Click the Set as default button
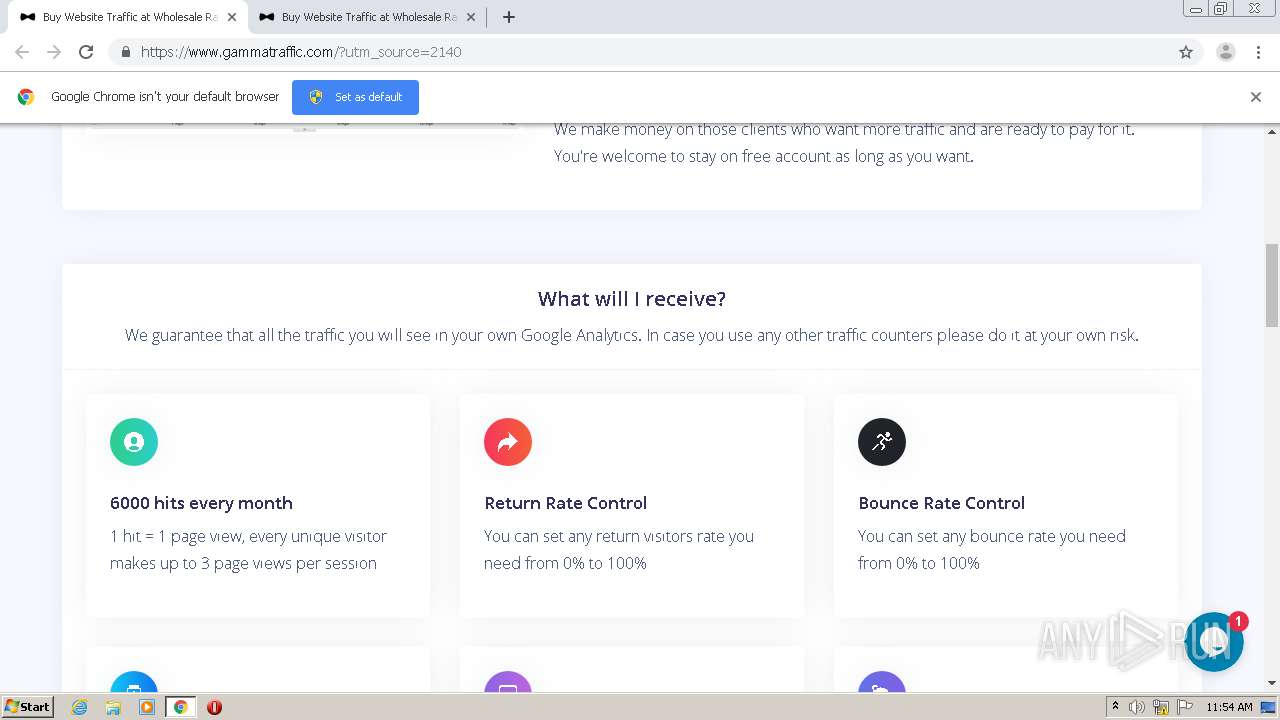The height and width of the screenshot is (720, 1280). pos(355,97)
